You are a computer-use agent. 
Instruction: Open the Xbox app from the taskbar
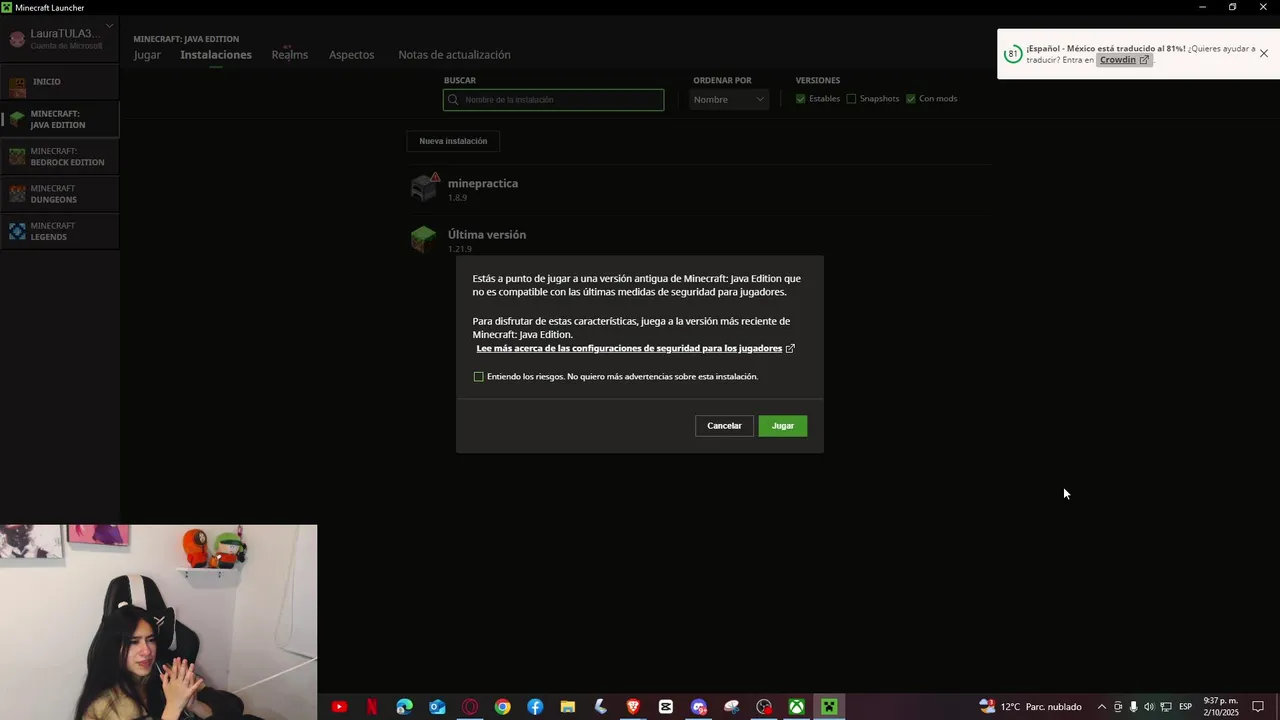[x=796, y=707]
